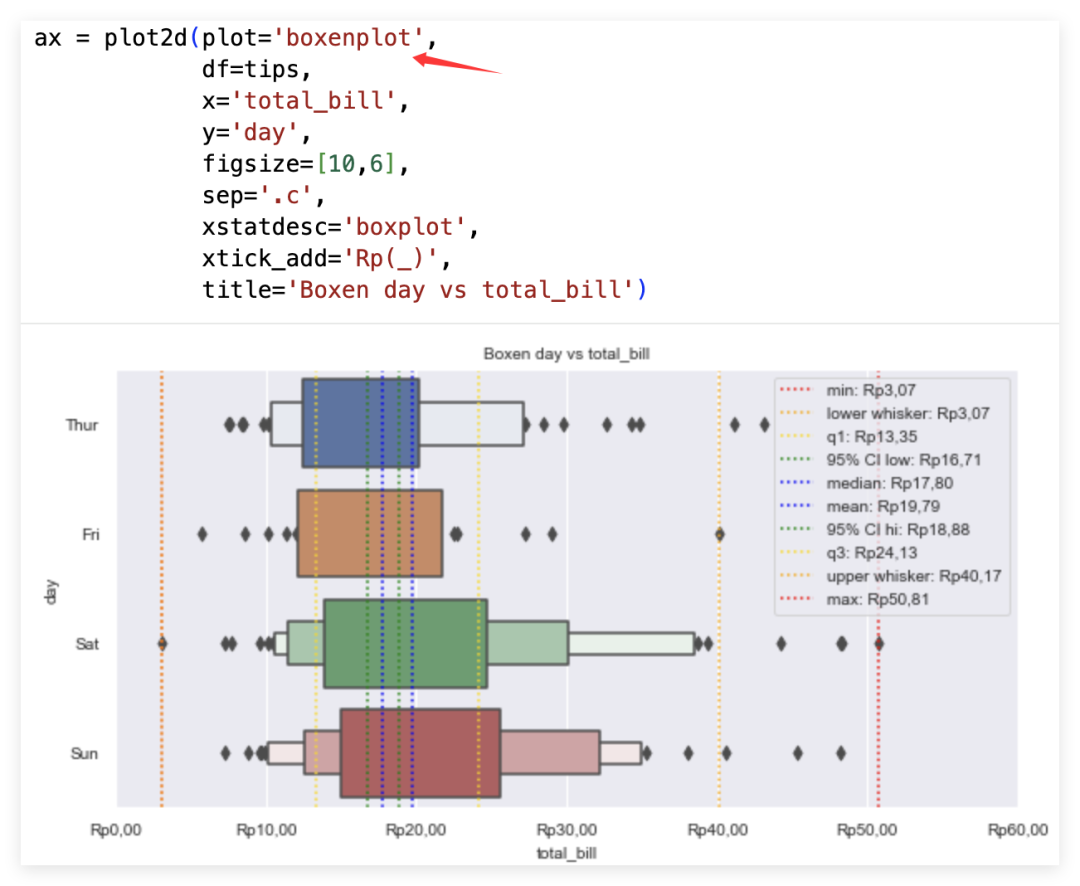Click the dark red central box for Sun
Viewport: 1080px width, 886px height.
(x=420, y=753)
